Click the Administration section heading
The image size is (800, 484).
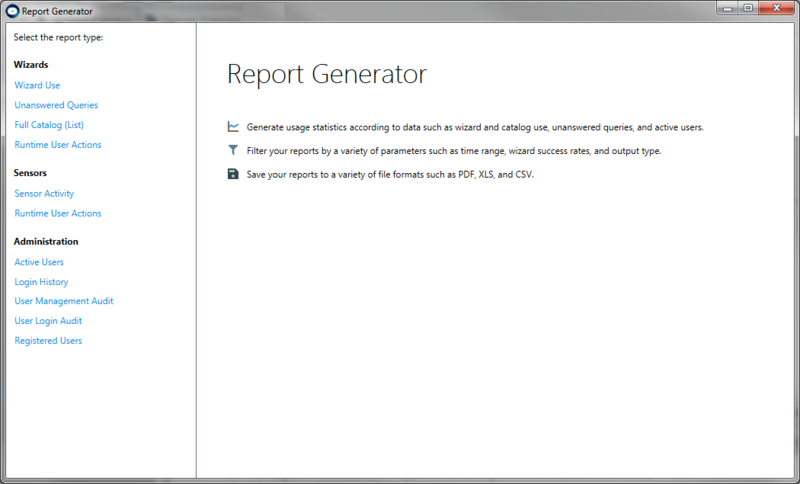click(46, 241)
